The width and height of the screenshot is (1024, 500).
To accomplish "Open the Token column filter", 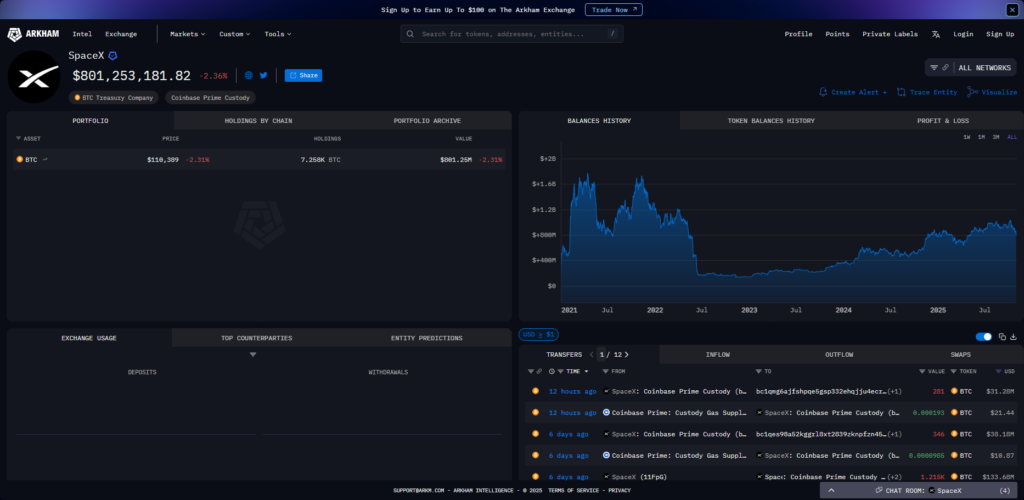I will pyautogui.click(x=953, y=371).
